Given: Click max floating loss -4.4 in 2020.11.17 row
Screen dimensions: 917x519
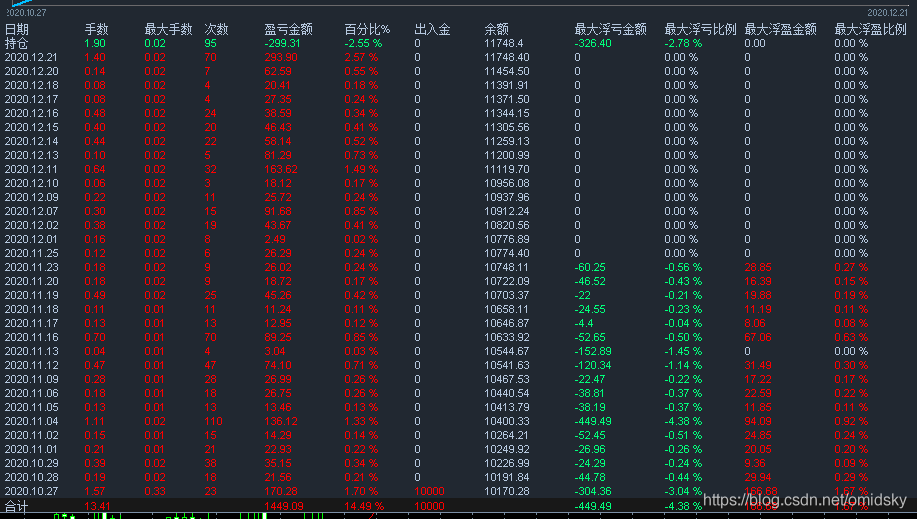Looking at the screenshot, I should (584, 324).
